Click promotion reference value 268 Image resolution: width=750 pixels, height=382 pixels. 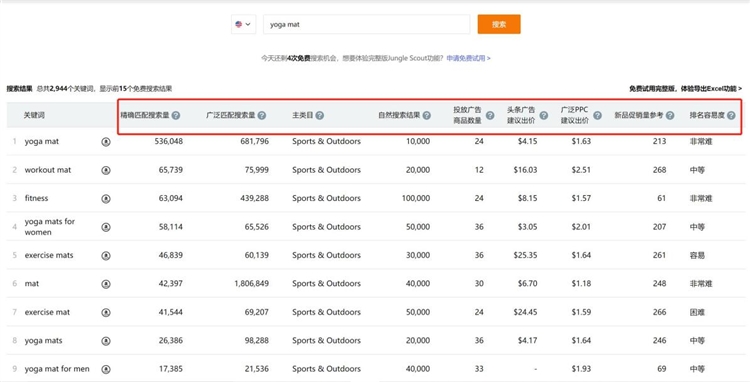click(660, 170)
